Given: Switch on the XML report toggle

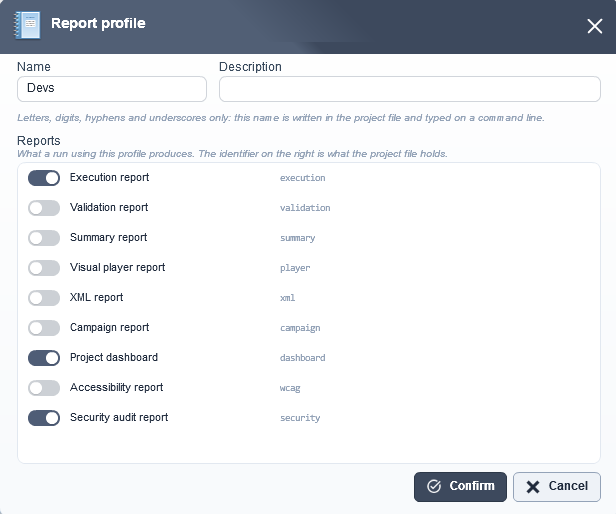Looking at the screenshot, I should coord(44,298).
